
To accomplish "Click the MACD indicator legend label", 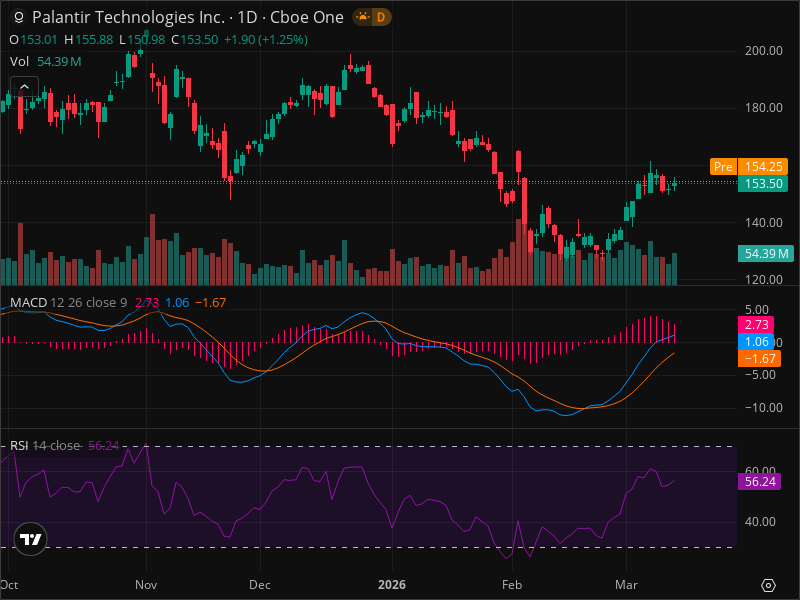I will tap(29, 303).
